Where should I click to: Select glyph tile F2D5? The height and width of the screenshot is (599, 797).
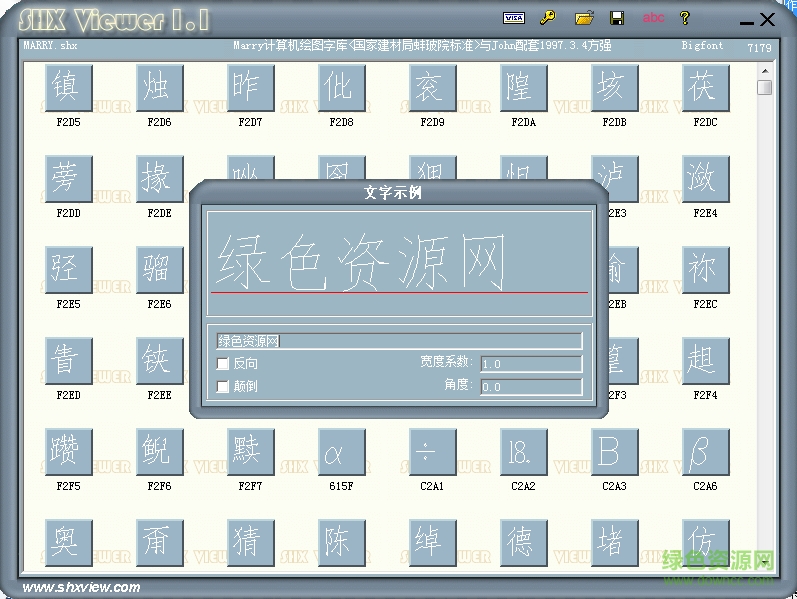pyautogui.click(x=68, y=87)
